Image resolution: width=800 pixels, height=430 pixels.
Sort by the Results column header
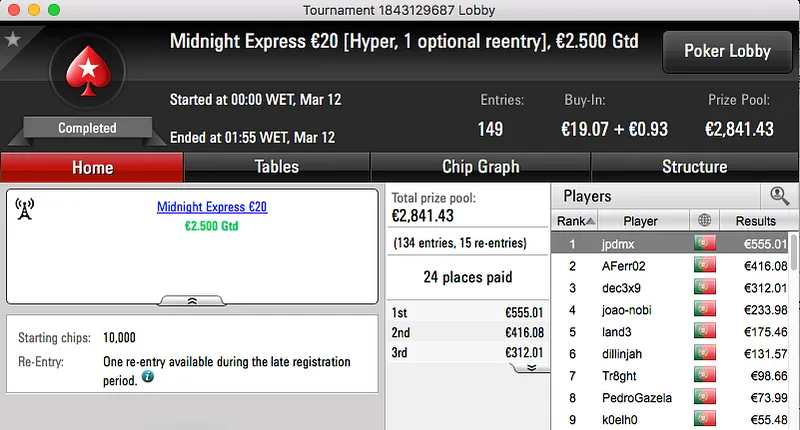(x=755, y=221)
